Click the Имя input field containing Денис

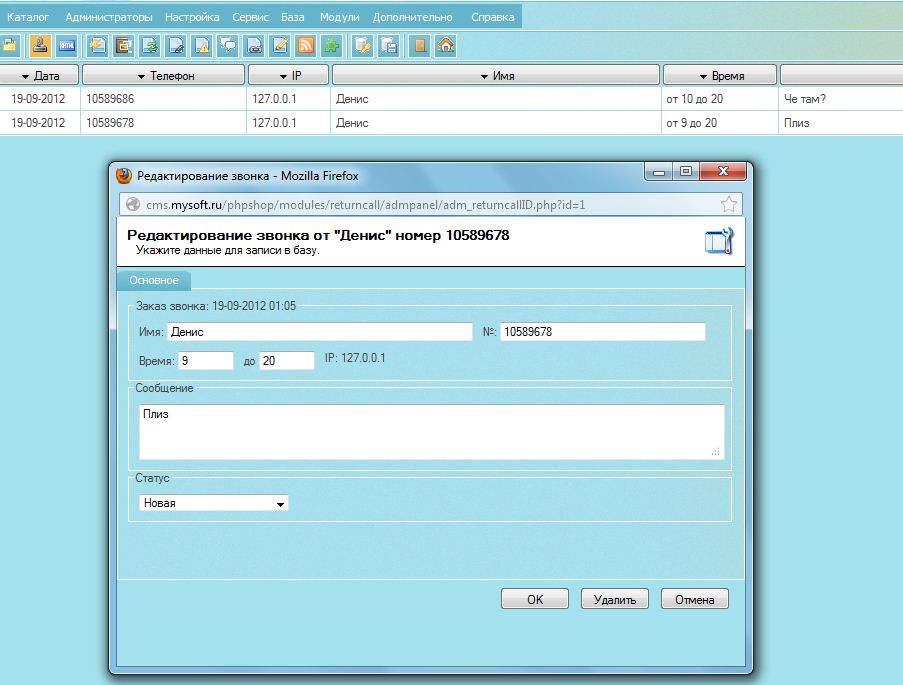[x=320, y=331]
